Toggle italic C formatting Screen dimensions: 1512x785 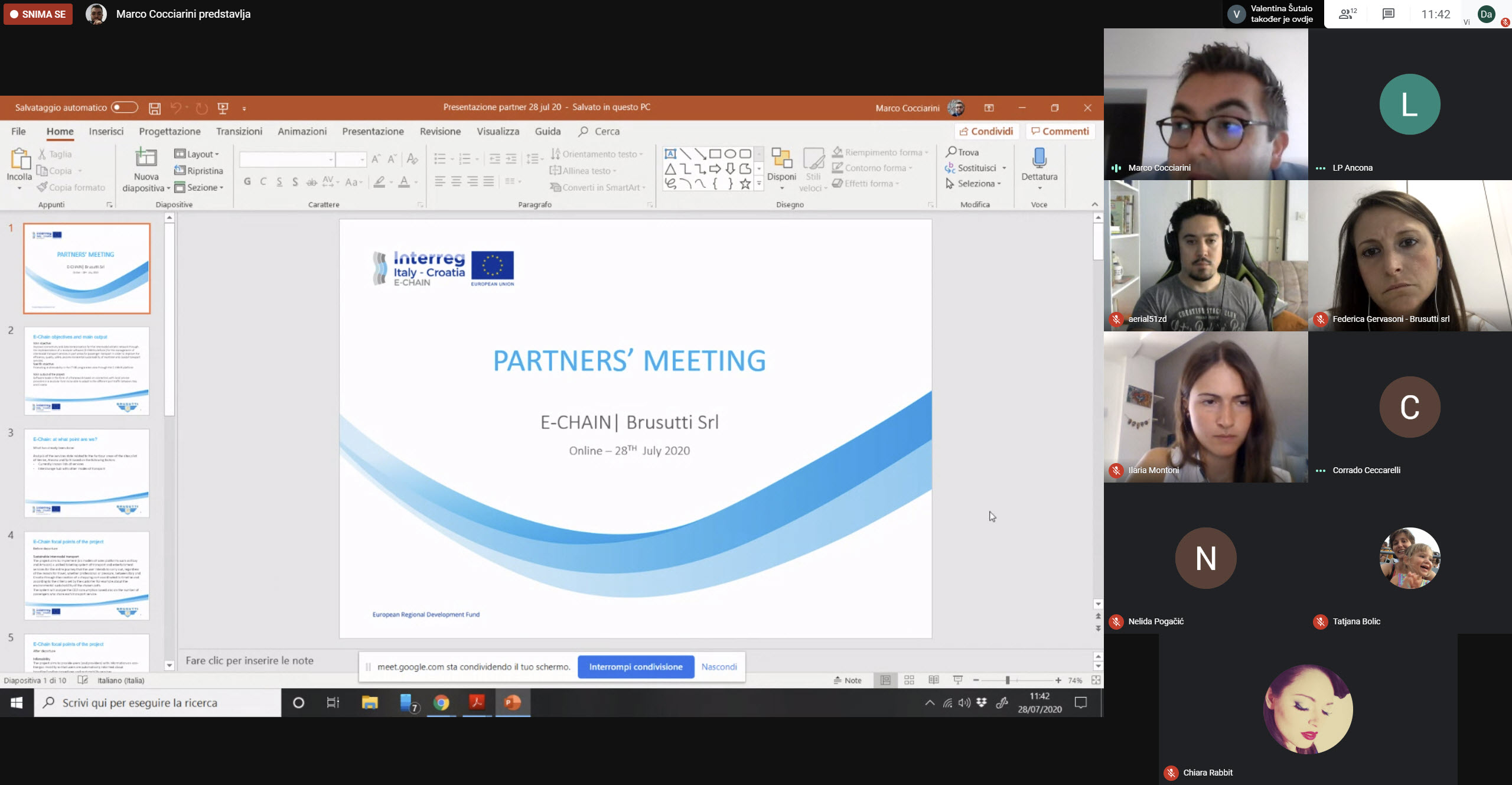(263, 182)
